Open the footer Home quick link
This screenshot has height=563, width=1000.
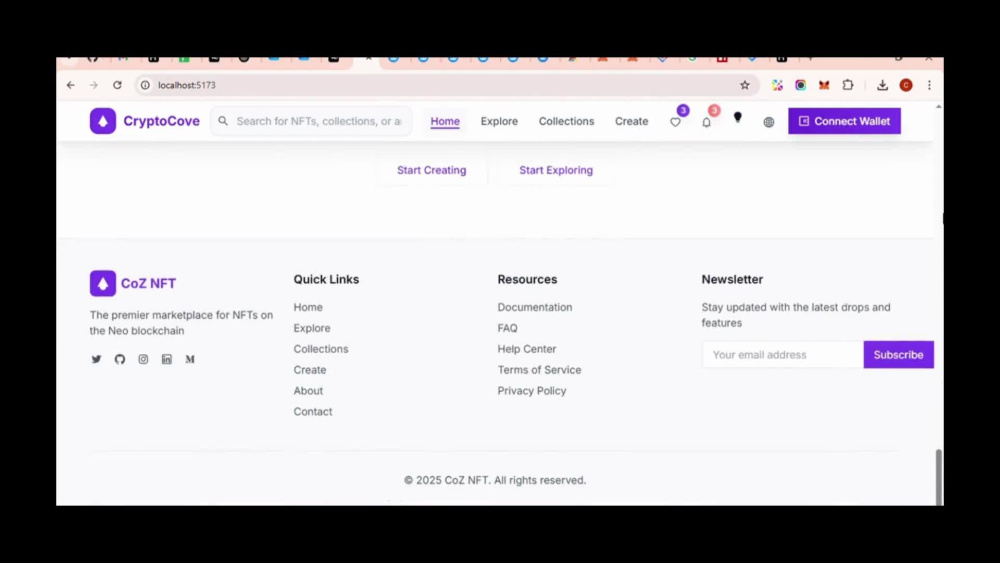point(308,307)
